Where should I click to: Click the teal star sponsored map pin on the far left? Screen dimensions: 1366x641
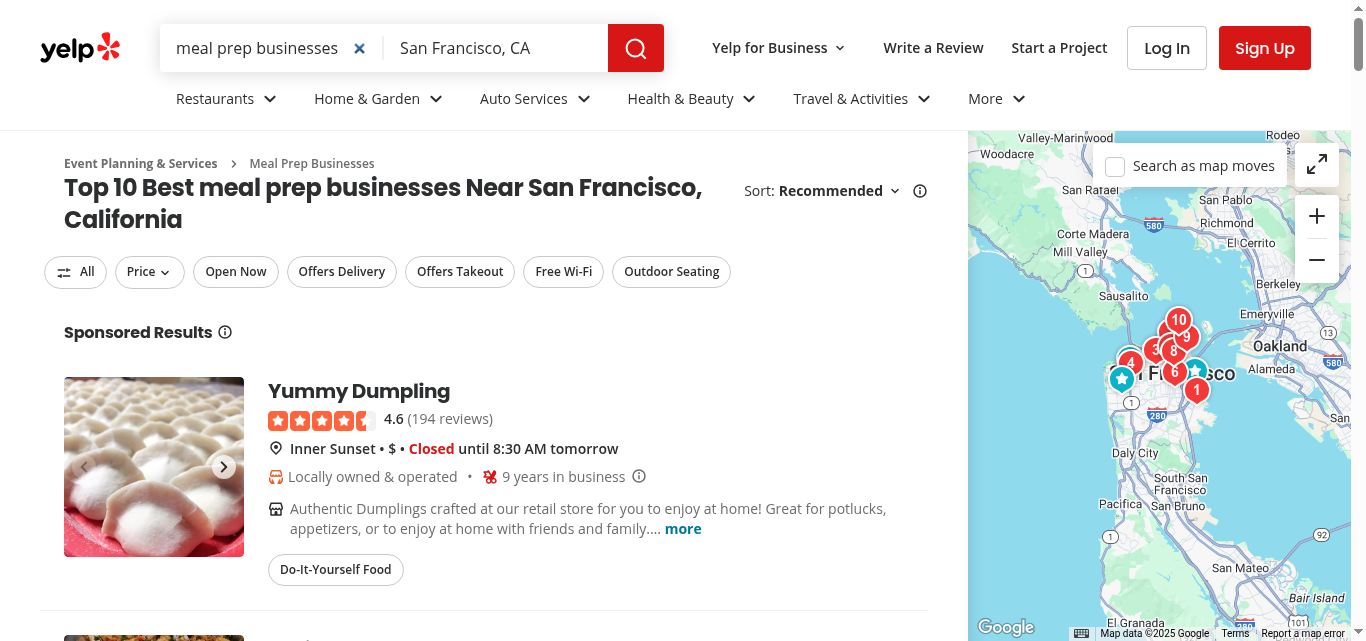point(1122,379)
